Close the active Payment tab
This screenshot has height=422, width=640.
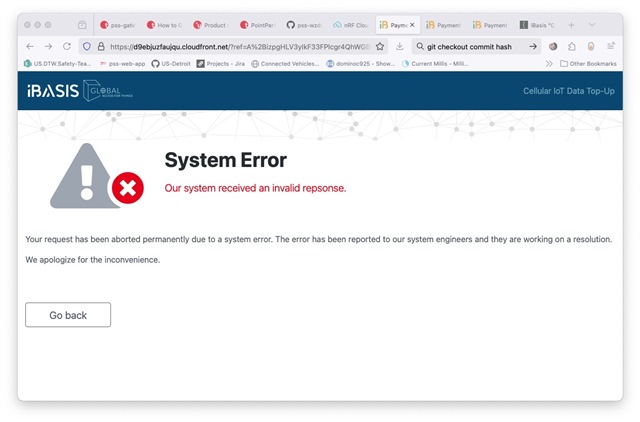[x=412, y=25]
